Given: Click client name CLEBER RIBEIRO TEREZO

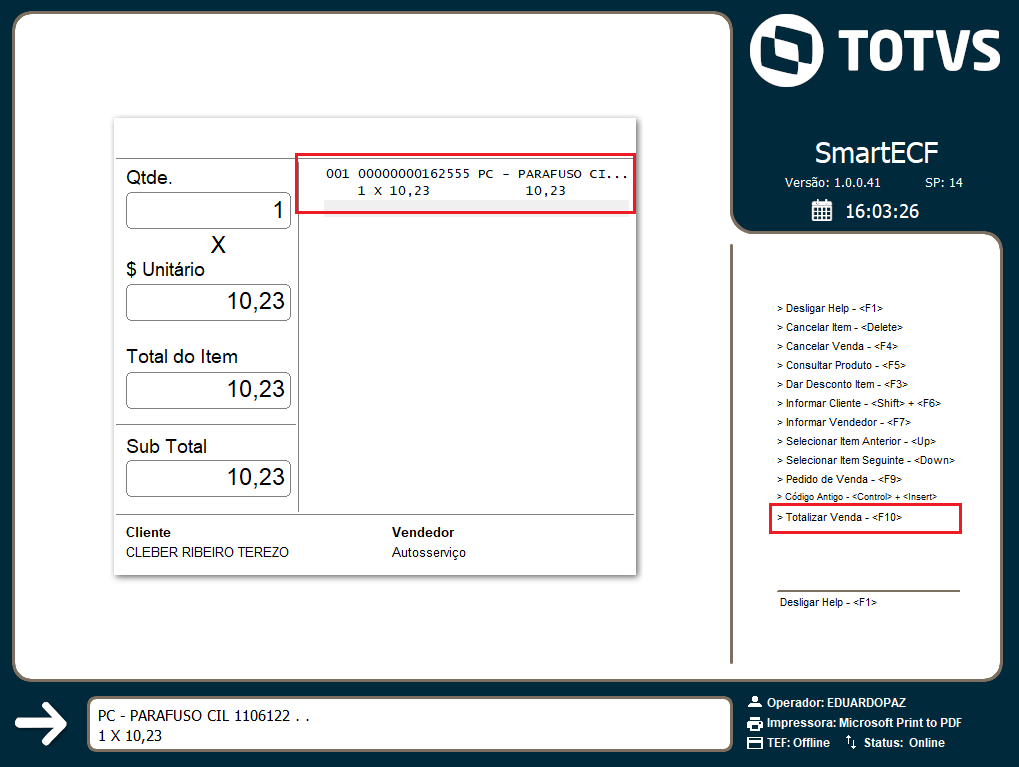Looking at the screenshot, I should [207, 552].
